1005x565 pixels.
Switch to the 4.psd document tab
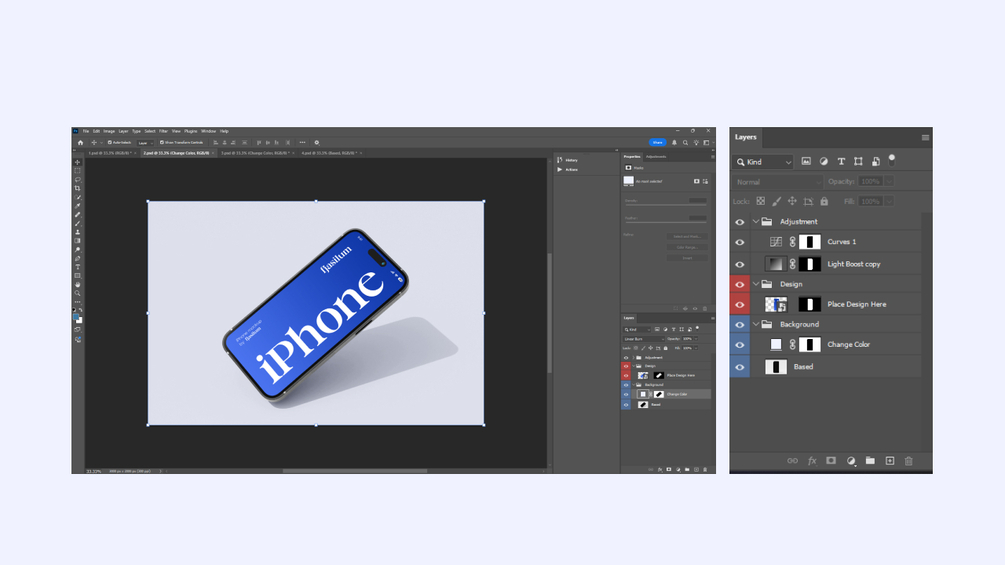[329, 153]
